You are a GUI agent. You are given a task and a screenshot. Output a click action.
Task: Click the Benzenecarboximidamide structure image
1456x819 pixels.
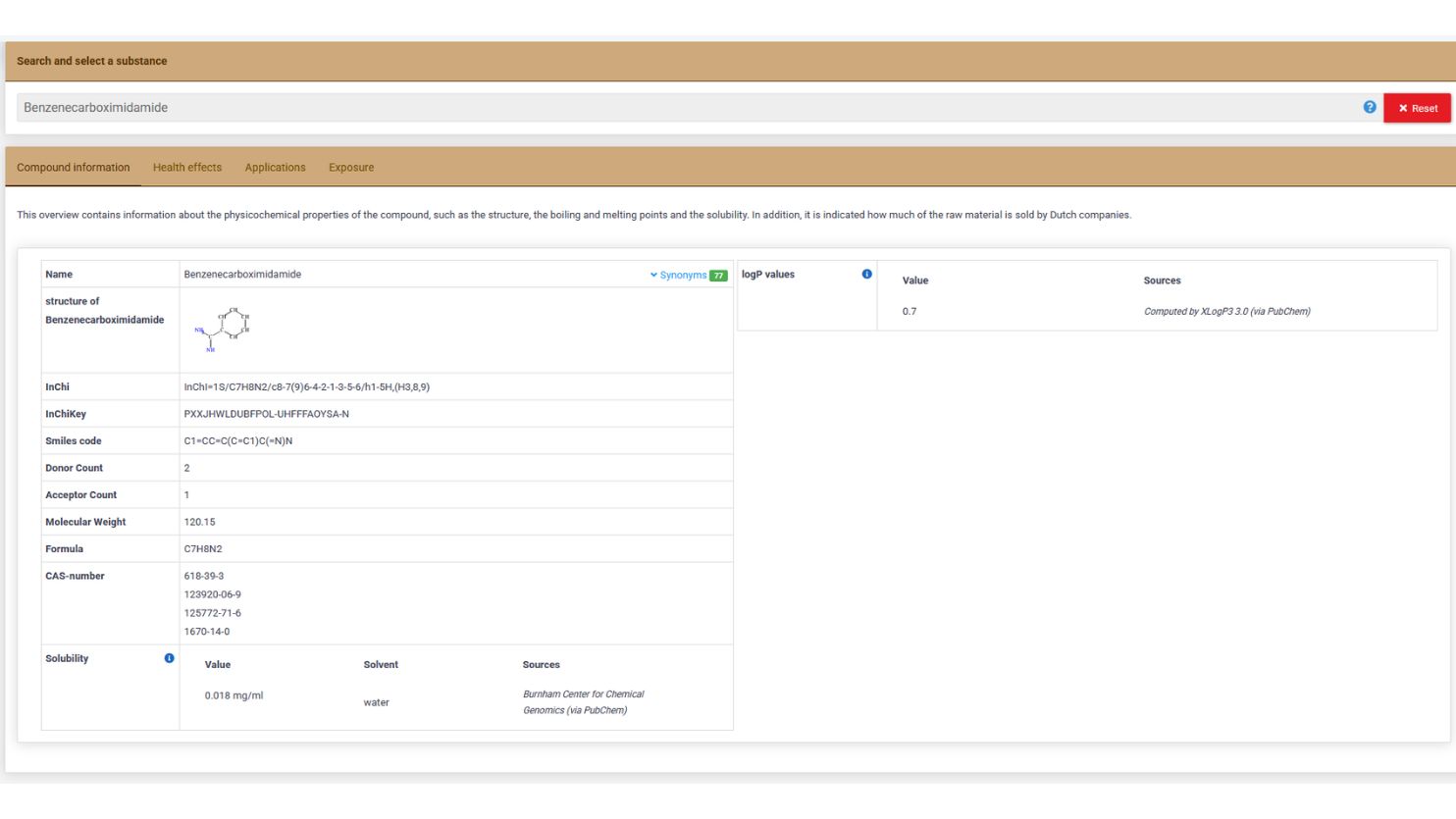coord(223,330)
